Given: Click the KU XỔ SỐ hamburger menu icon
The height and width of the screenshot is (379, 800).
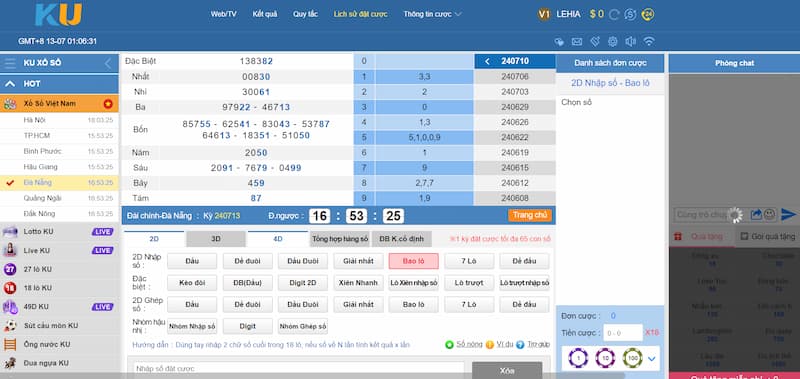Looking at the screenshot, I should [x=10, y=63].
